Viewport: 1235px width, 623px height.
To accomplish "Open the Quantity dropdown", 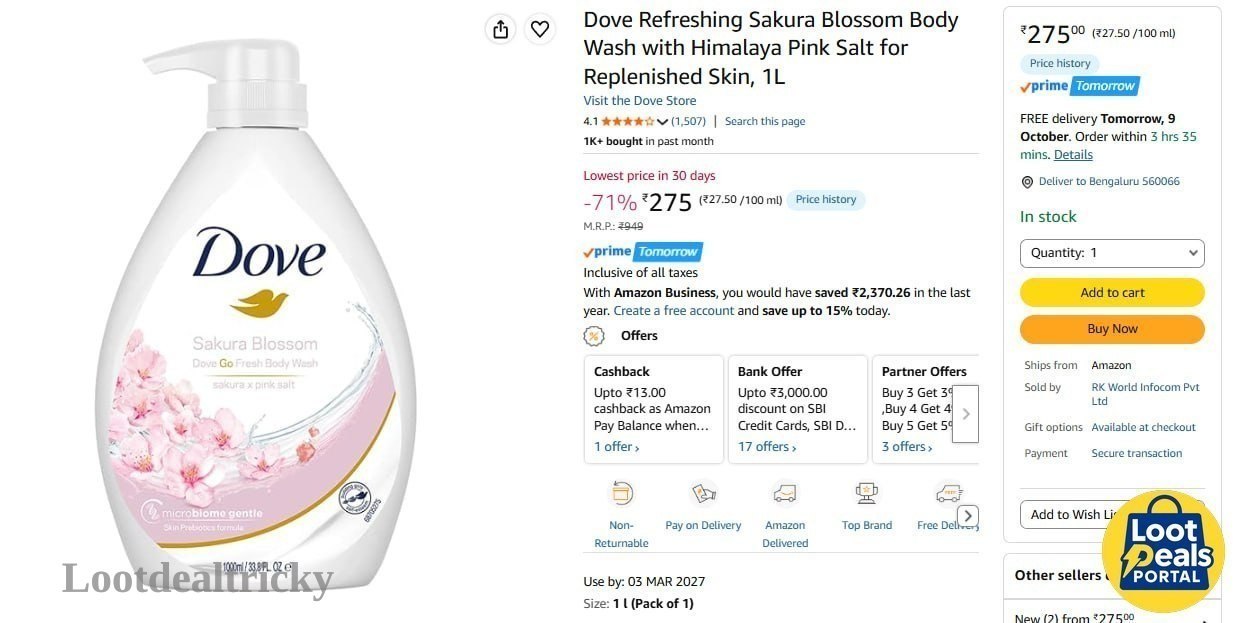I will [x=1112, y=253].
